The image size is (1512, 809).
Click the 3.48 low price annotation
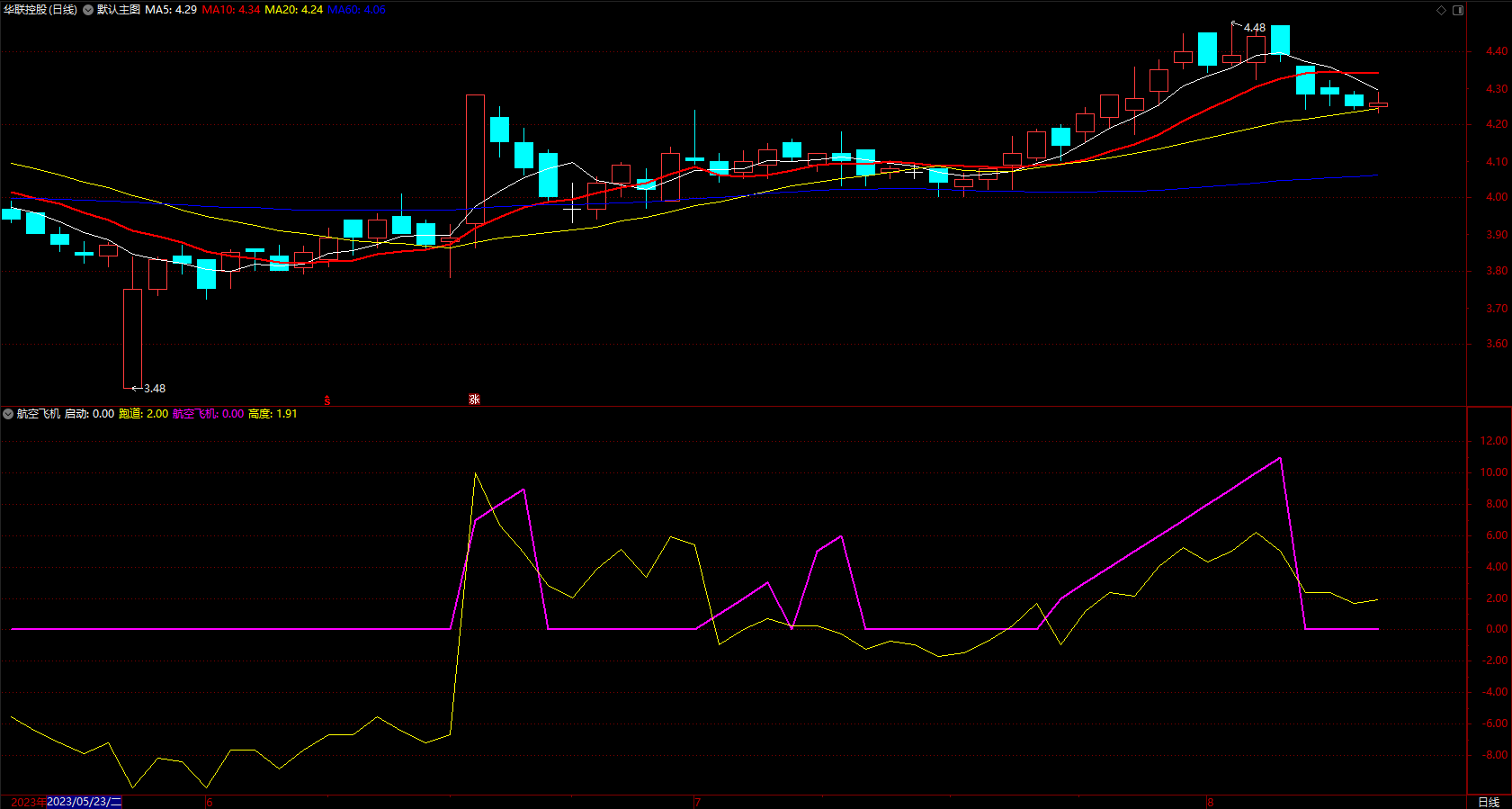(x=154, y=389)
